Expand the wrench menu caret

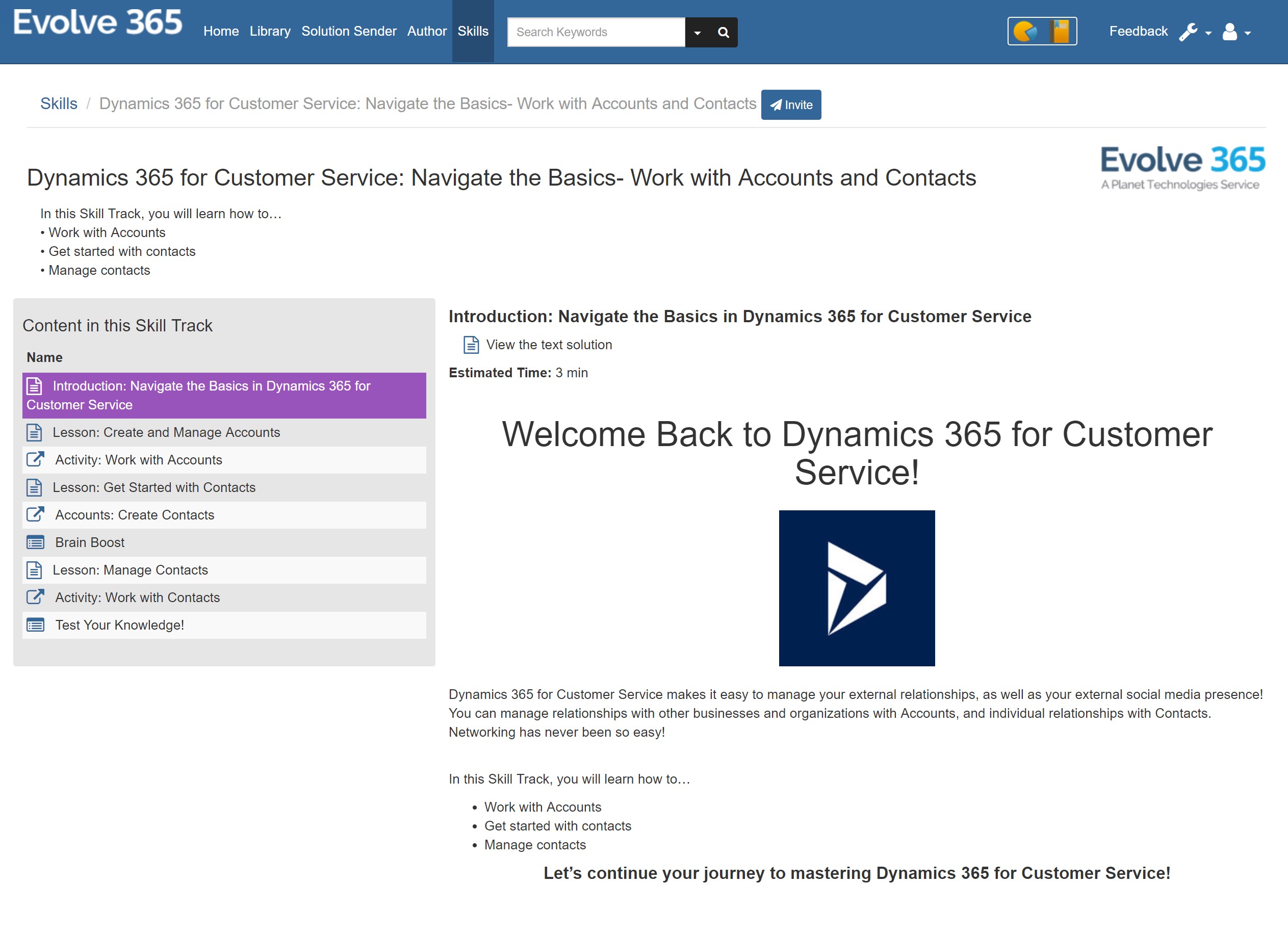pyautogui.click(x=1208, y=34)
